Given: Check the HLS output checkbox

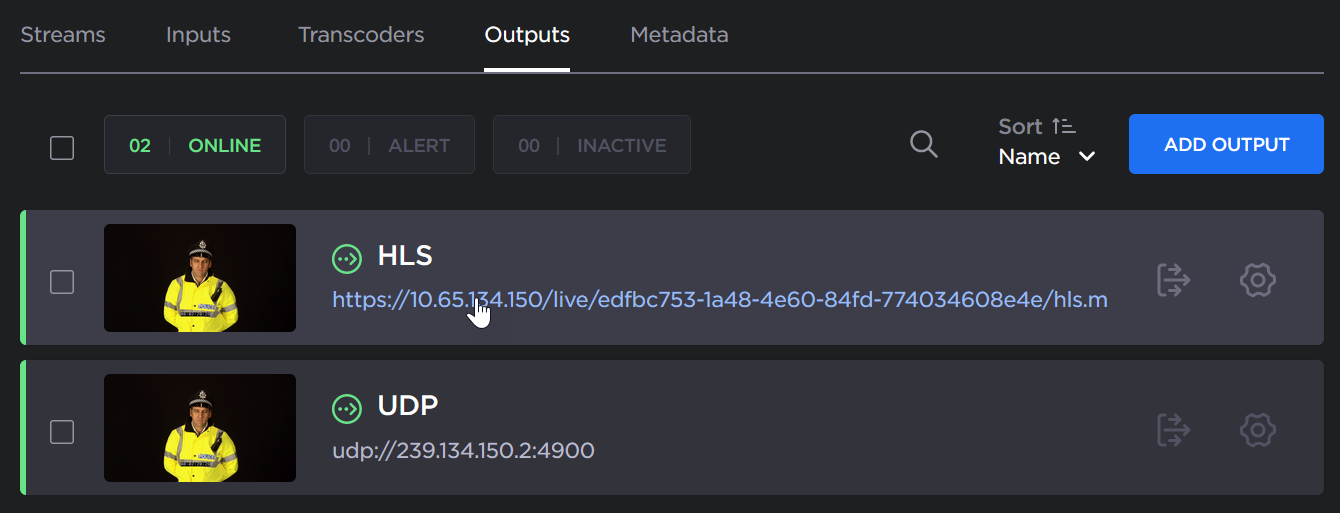Looking at the screenshot, I should tap(62, 282).
